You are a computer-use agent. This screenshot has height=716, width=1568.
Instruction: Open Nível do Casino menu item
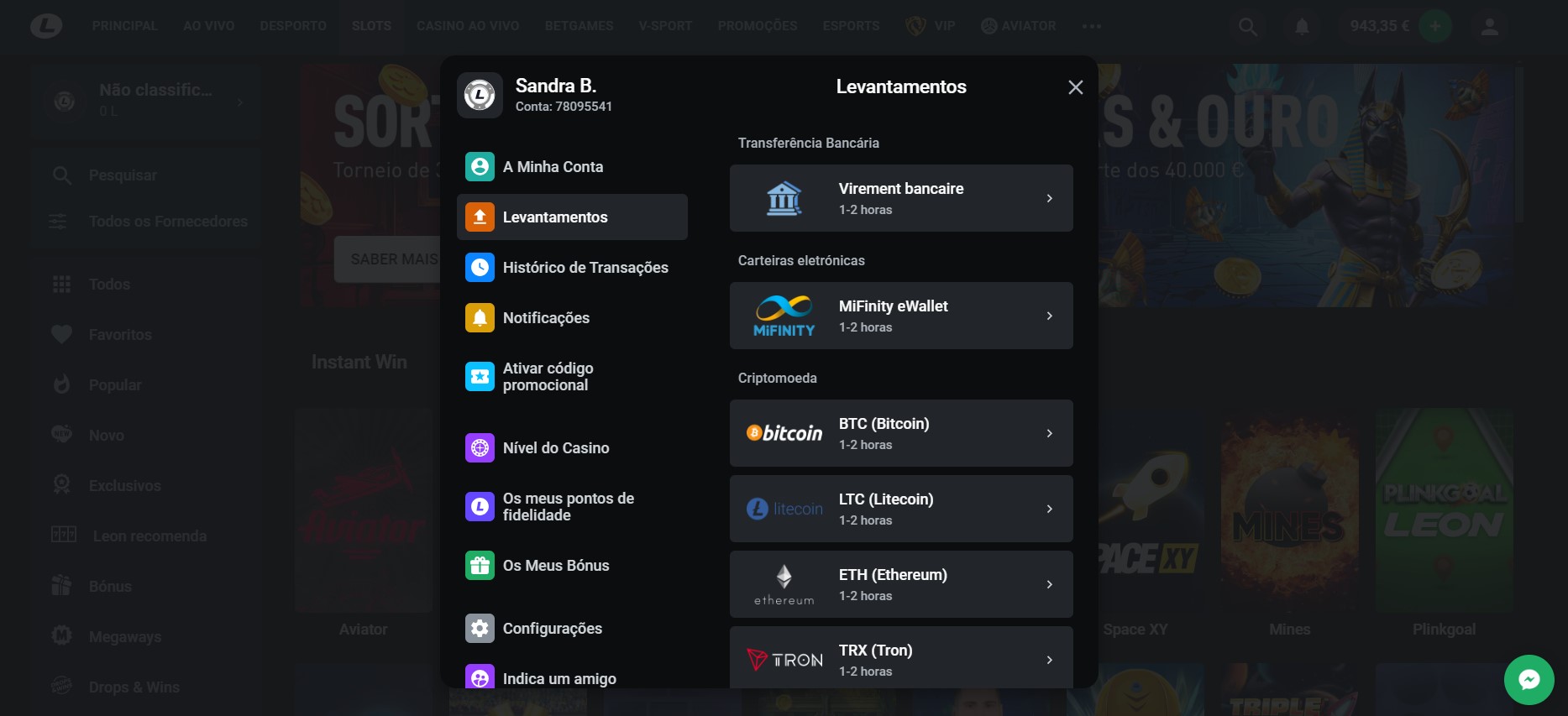coord(572,447)
